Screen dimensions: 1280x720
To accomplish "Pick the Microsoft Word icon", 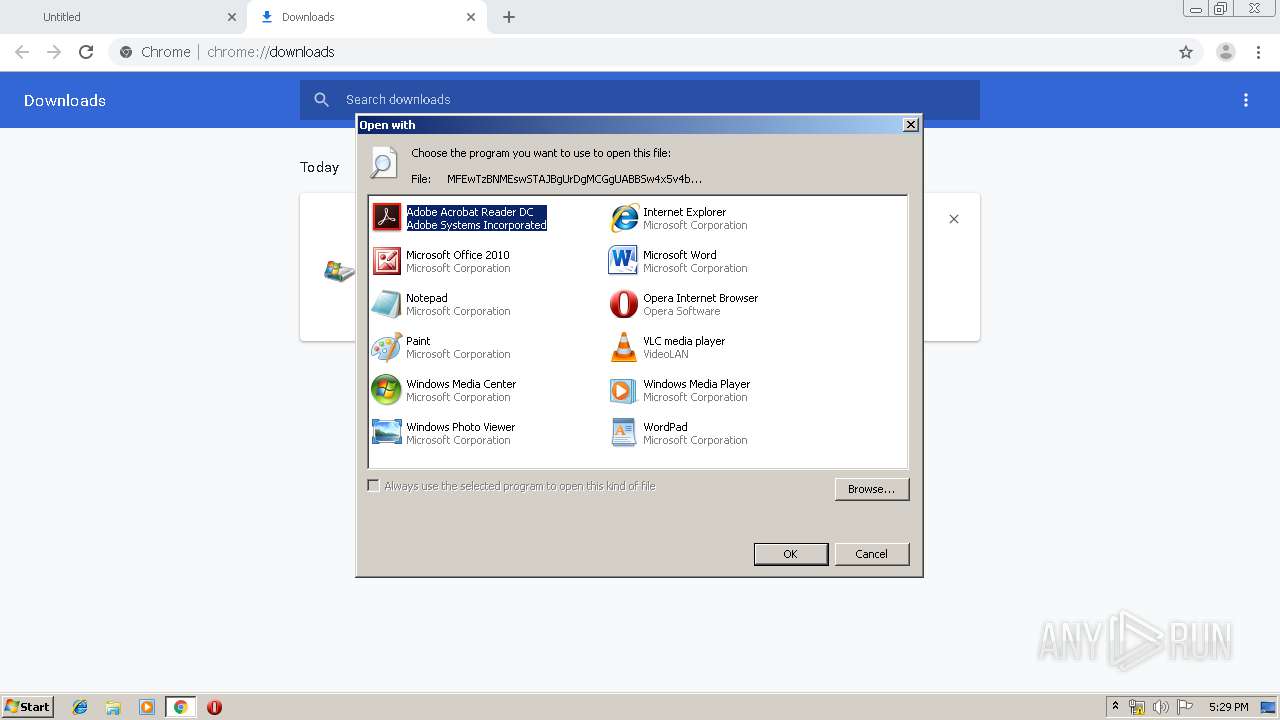I will pos(622,260).
